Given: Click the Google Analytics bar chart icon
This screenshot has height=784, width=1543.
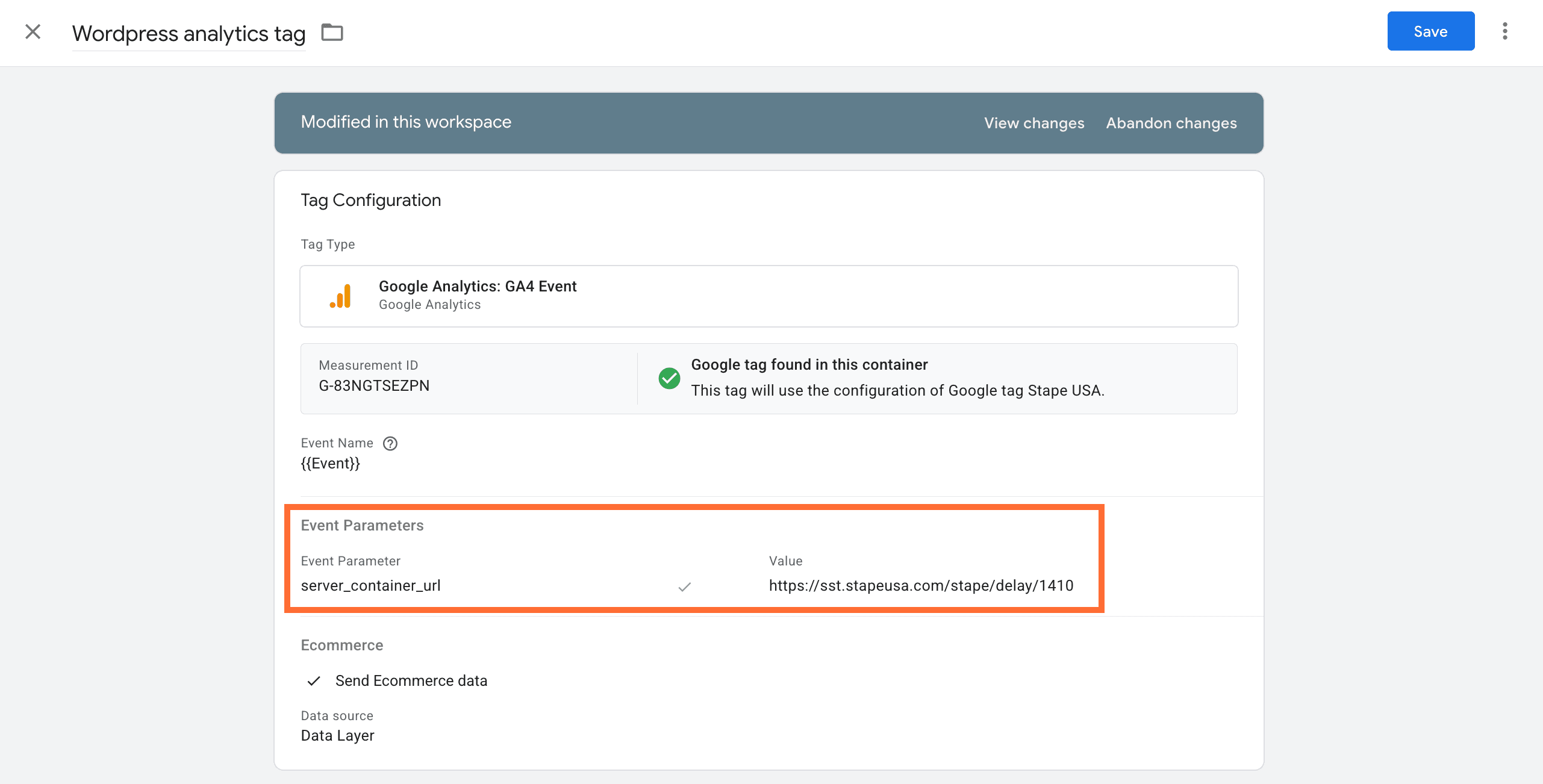Looking at the screenshot, I should (341, 296).
